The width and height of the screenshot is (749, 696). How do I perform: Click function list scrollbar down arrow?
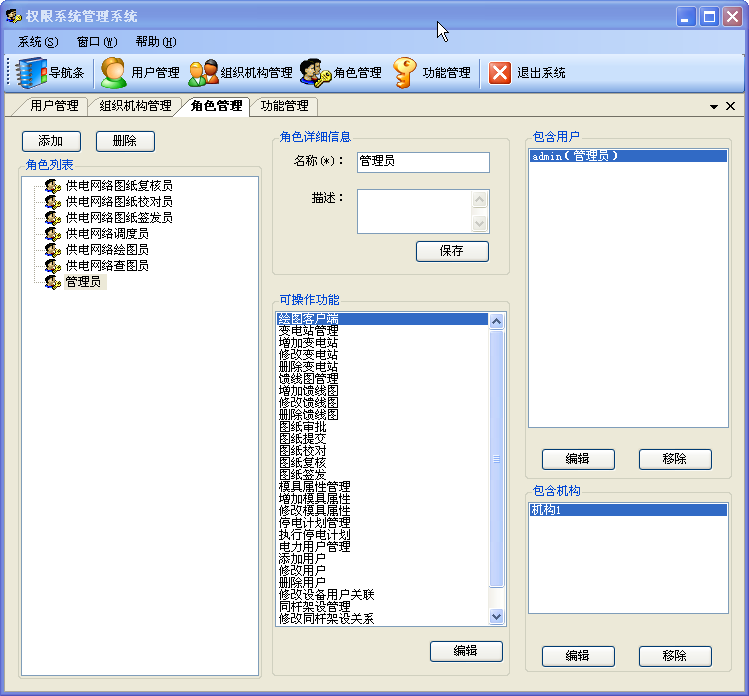496,616
